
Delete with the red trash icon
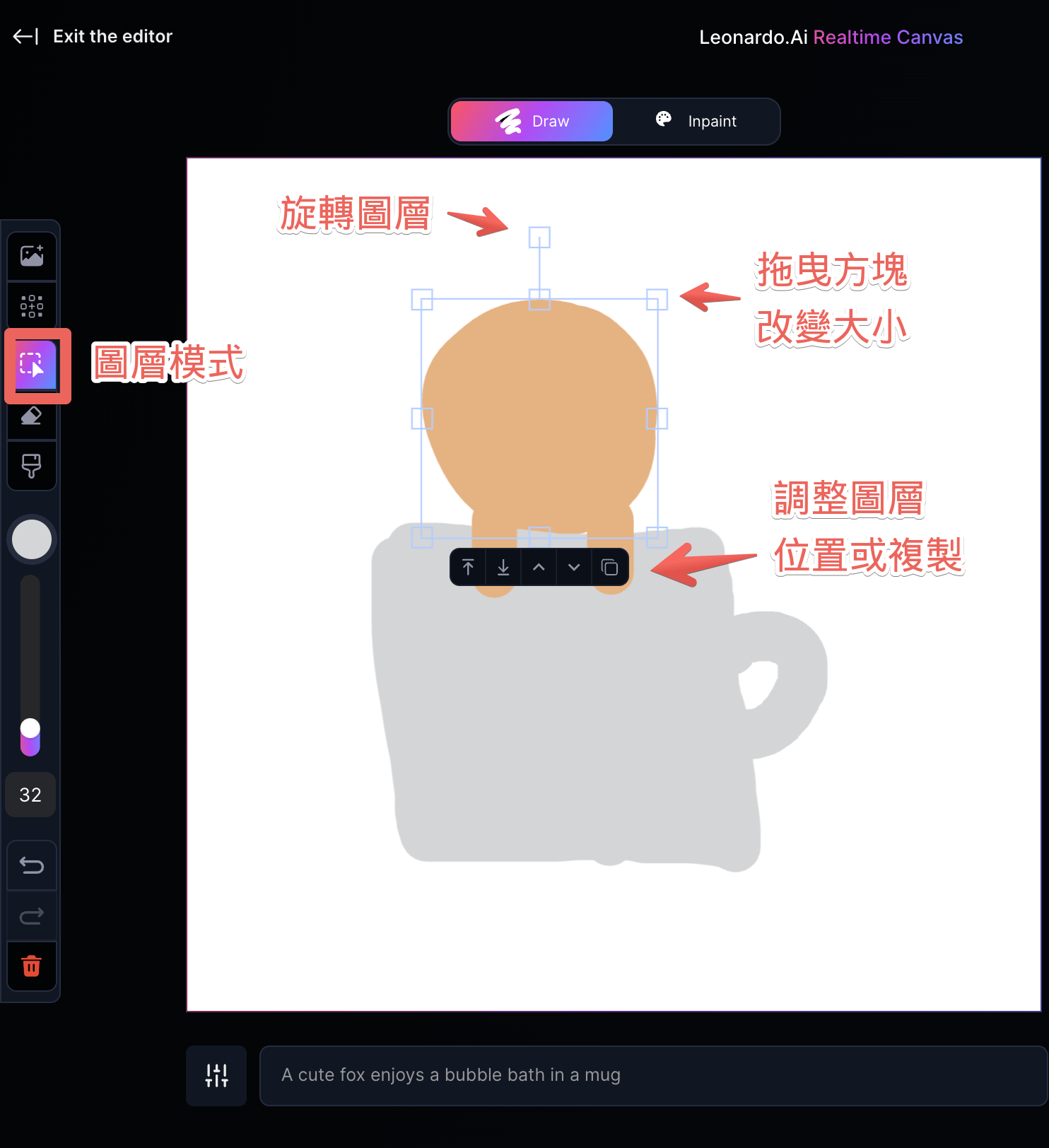(32, 966)
